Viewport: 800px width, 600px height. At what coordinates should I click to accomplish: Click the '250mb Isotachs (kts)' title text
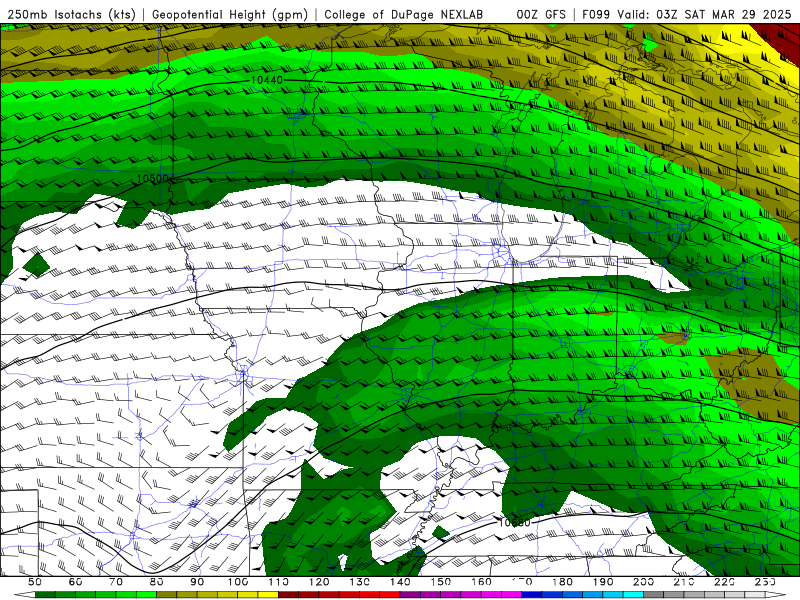point(72,14)
